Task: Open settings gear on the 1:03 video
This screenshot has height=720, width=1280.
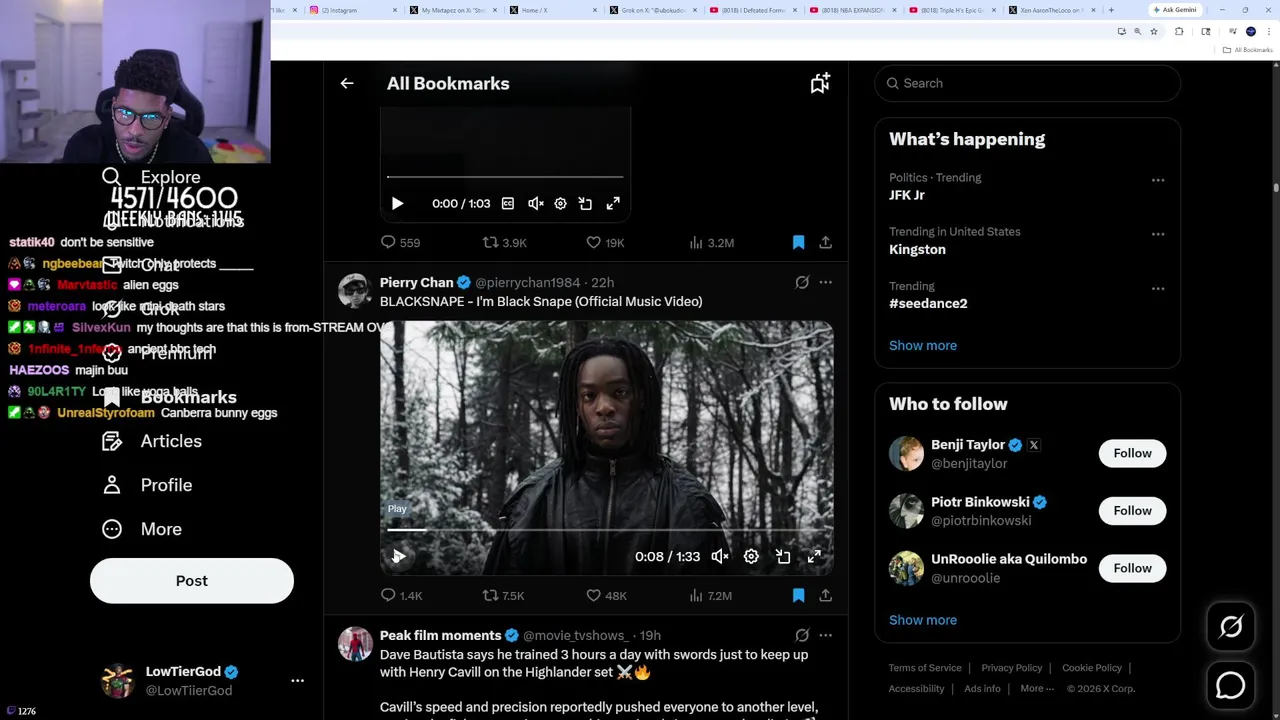Action: 560,203
